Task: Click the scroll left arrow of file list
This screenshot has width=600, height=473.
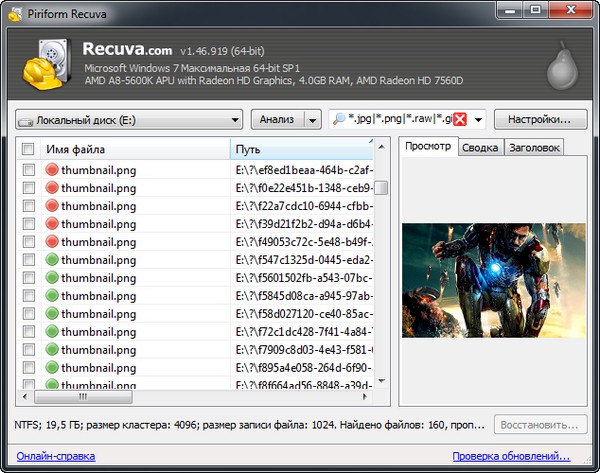Action: click(25, 396)
